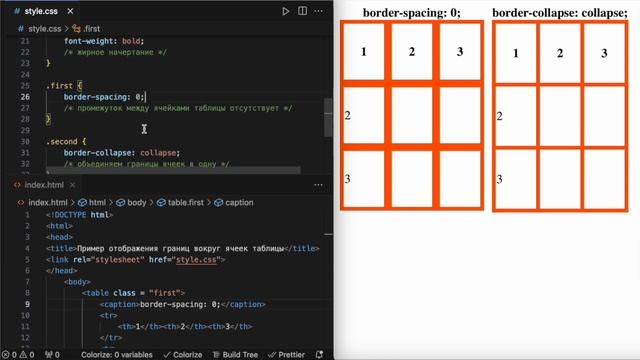This screenshot has width=640, height=360.
Task: Click the Colorize status bar button
Action: pyautogui.click(x=183, y=355)
